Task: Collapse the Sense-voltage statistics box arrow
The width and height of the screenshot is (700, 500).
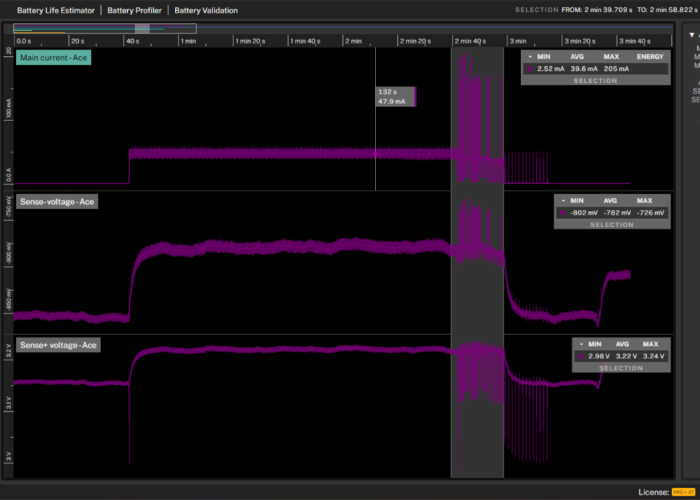Action: (563, 201)
